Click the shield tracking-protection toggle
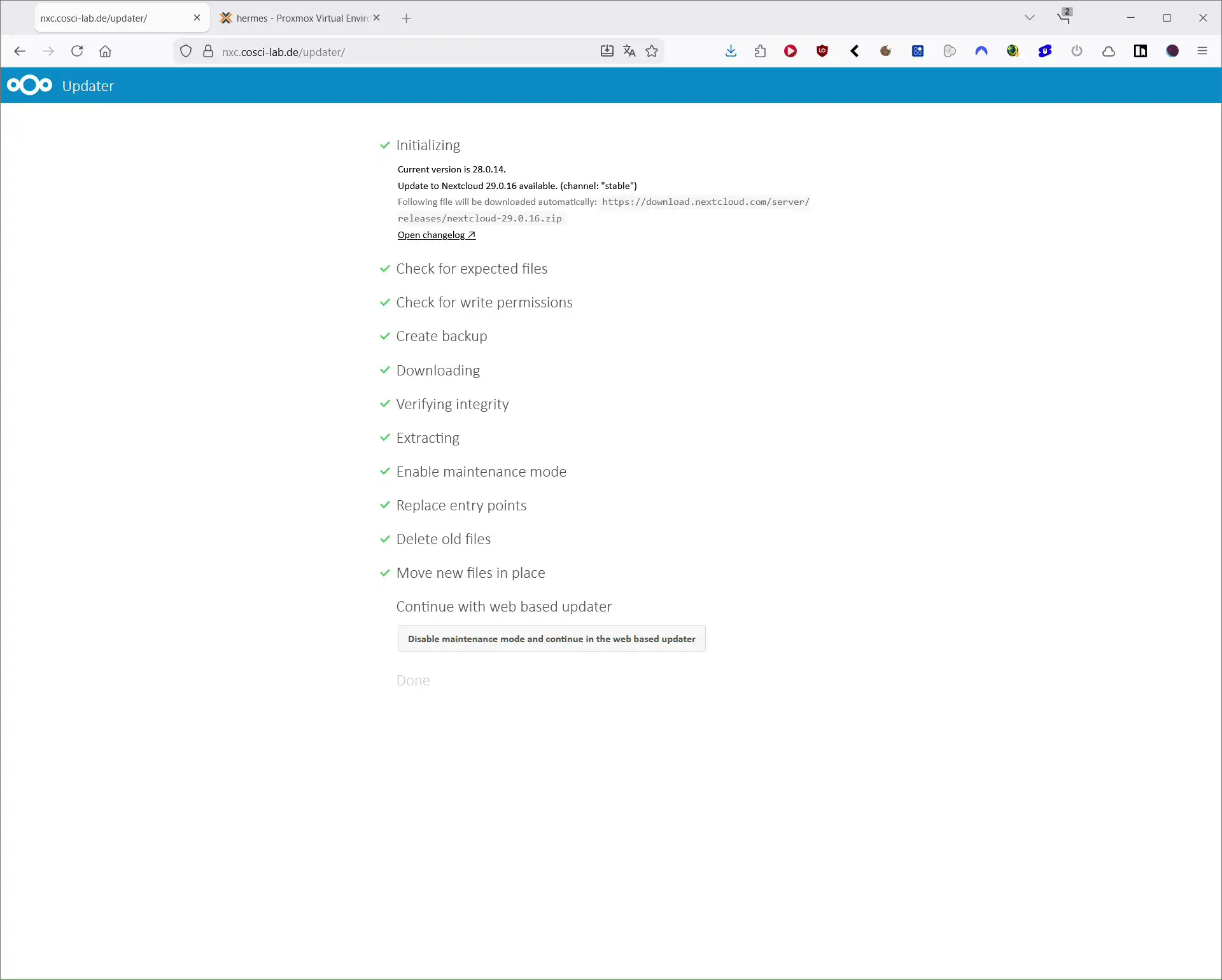This screenshot has width=1222, height=980. [x=185, y=51]
